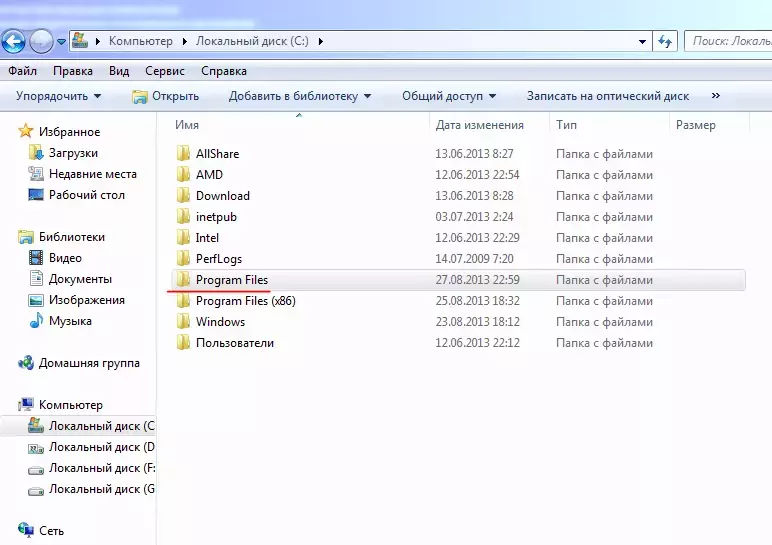
Task: Click Компьютер breadcrumb in address bar
Action: (x=141, y=41)
